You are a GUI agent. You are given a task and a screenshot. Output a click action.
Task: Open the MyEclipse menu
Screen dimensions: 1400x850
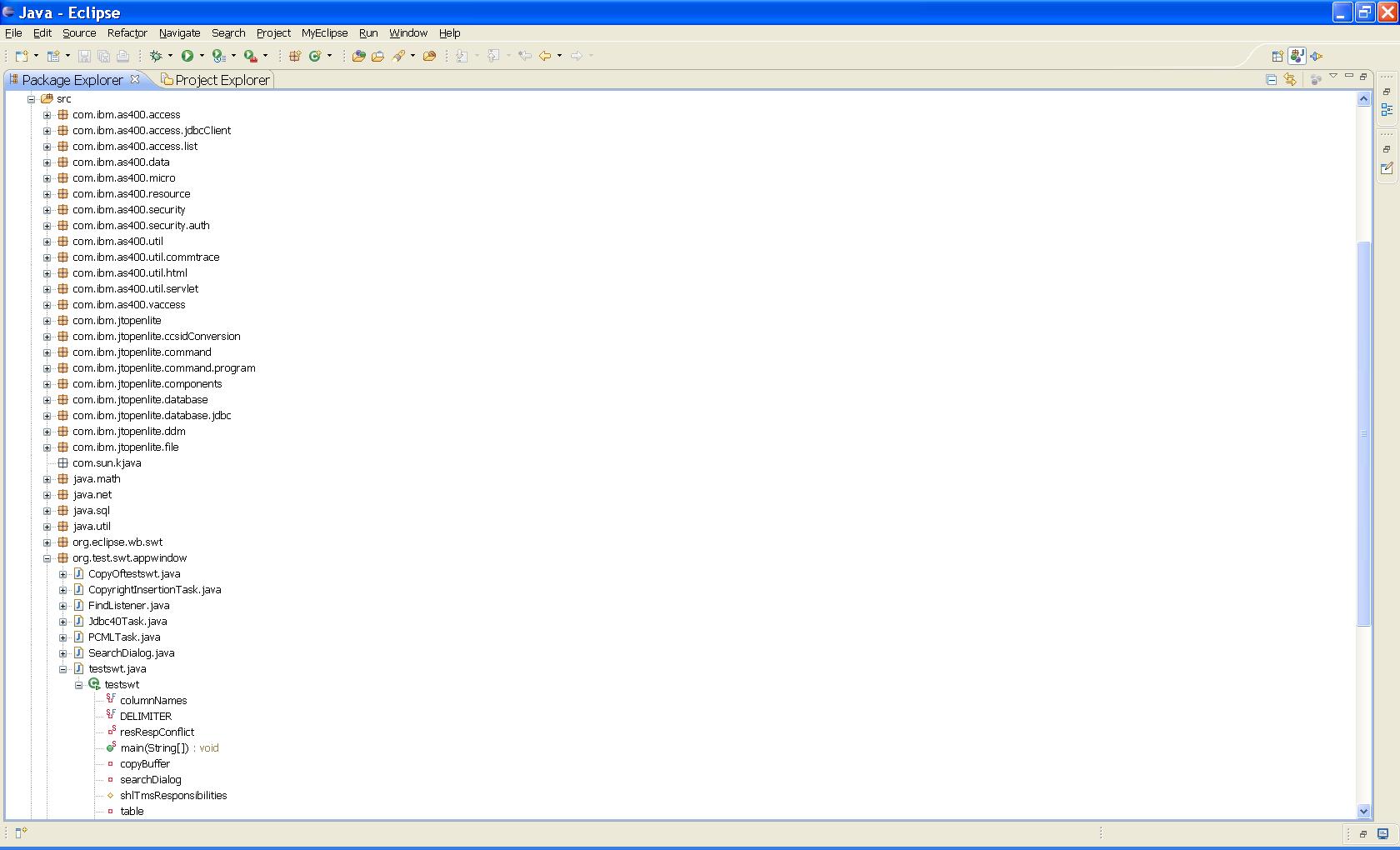click(324, 33)
